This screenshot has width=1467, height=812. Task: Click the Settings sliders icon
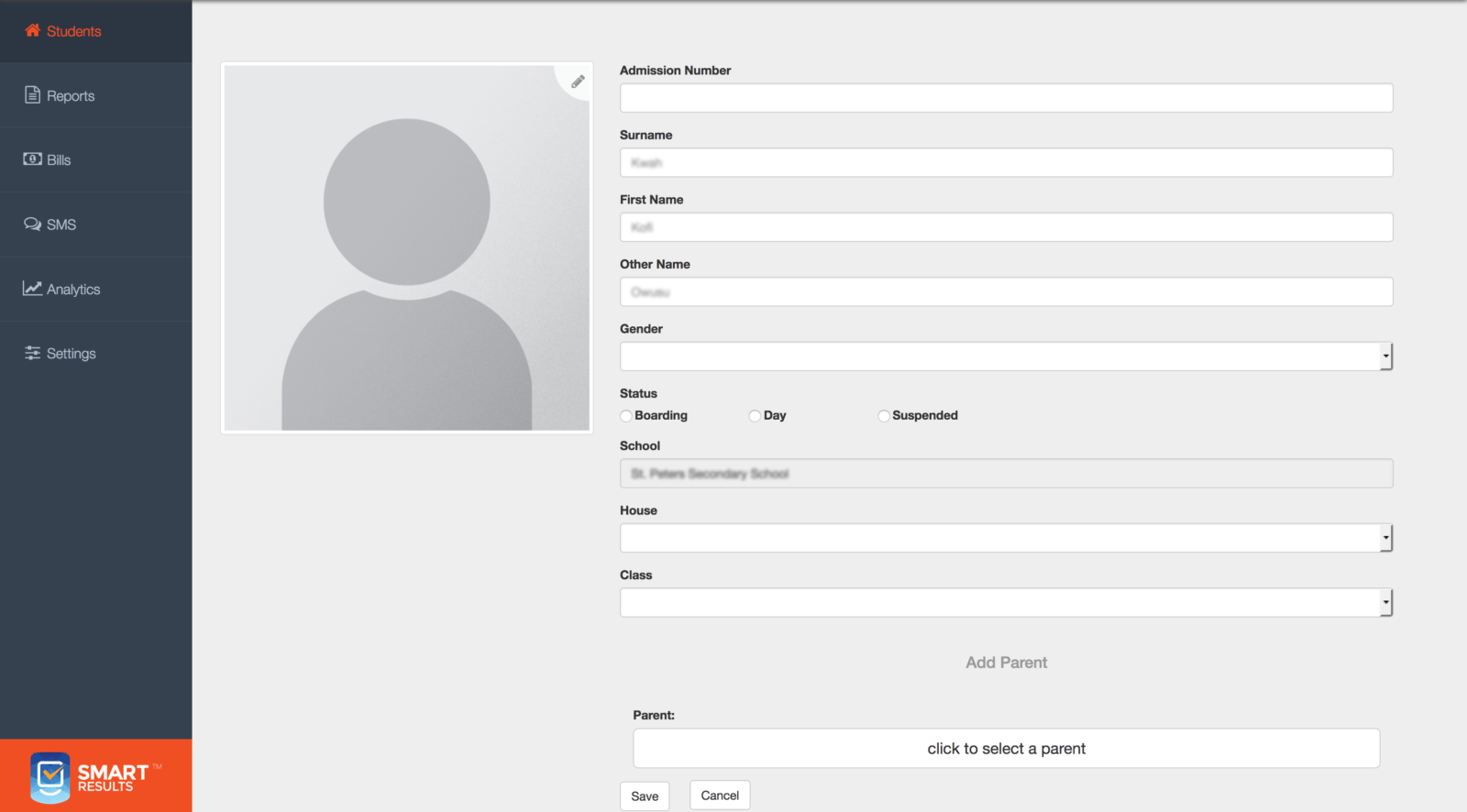(32, 353)
